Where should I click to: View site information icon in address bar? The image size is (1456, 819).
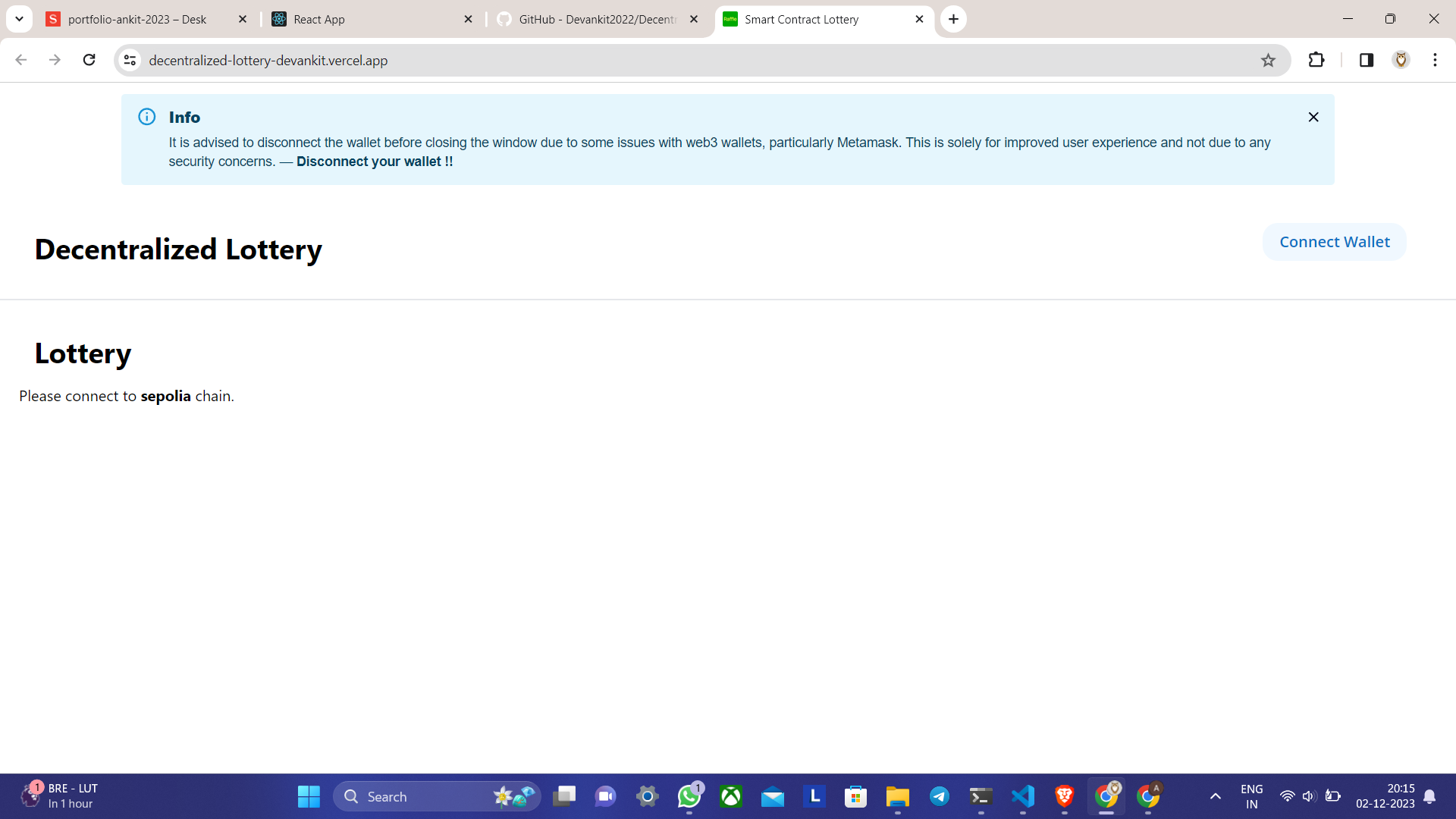[x=130, y=60]
